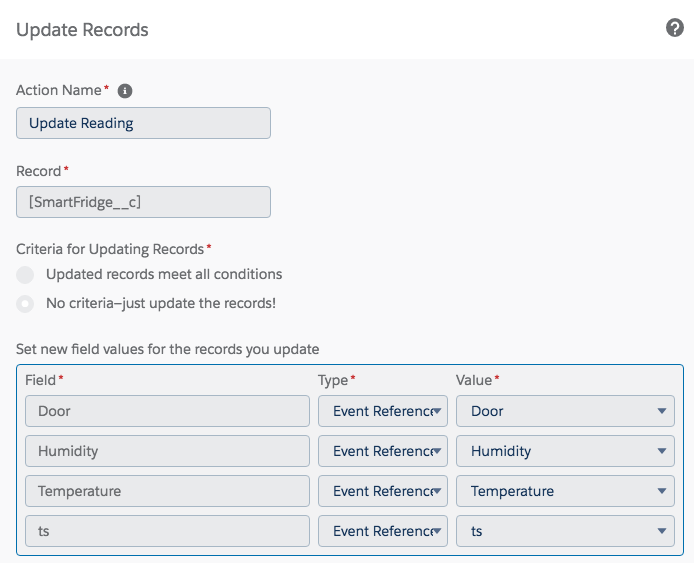Click the Humidity field input

tap(167, 451)
